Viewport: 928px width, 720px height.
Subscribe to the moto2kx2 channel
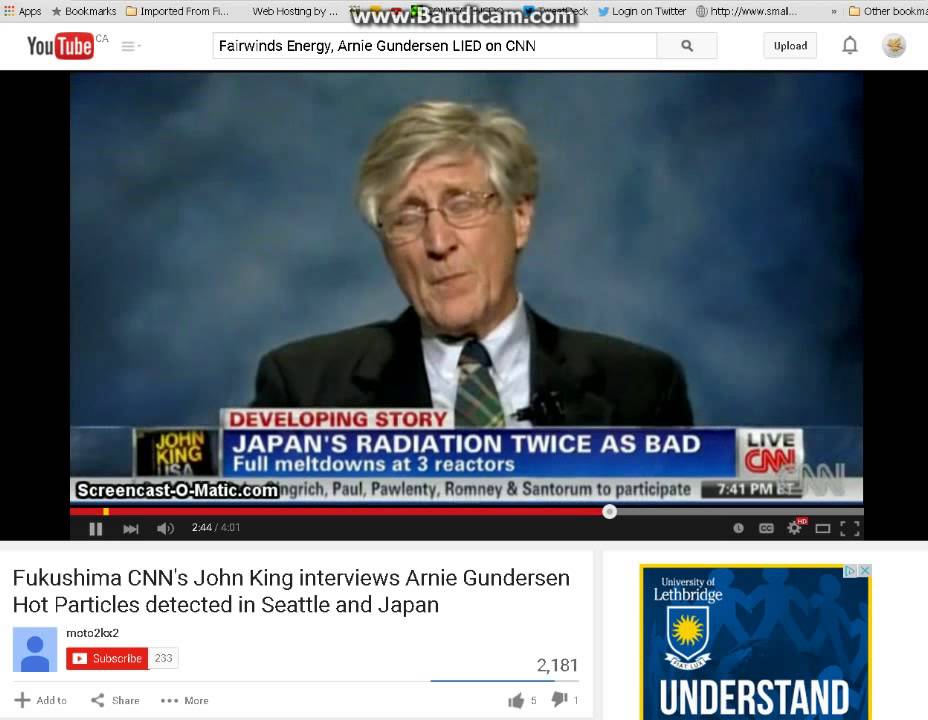coord(107,658)
